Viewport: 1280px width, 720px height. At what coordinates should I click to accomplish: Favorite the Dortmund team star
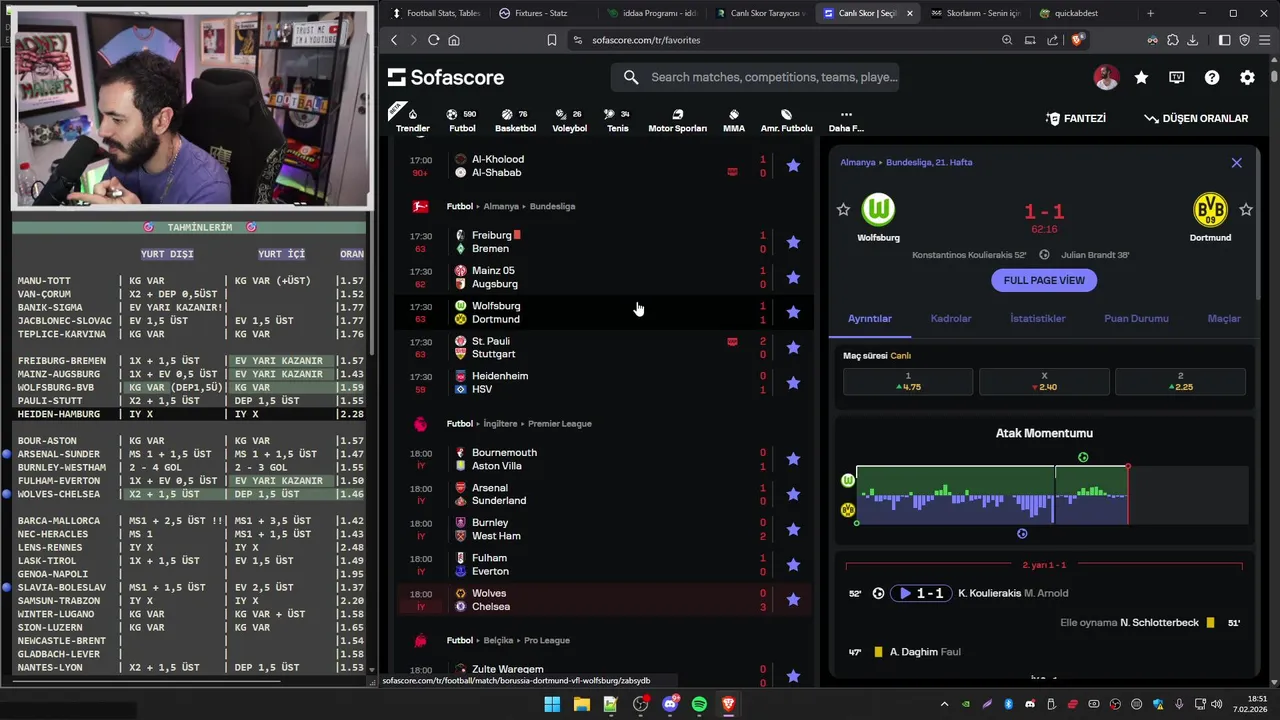1246,209
